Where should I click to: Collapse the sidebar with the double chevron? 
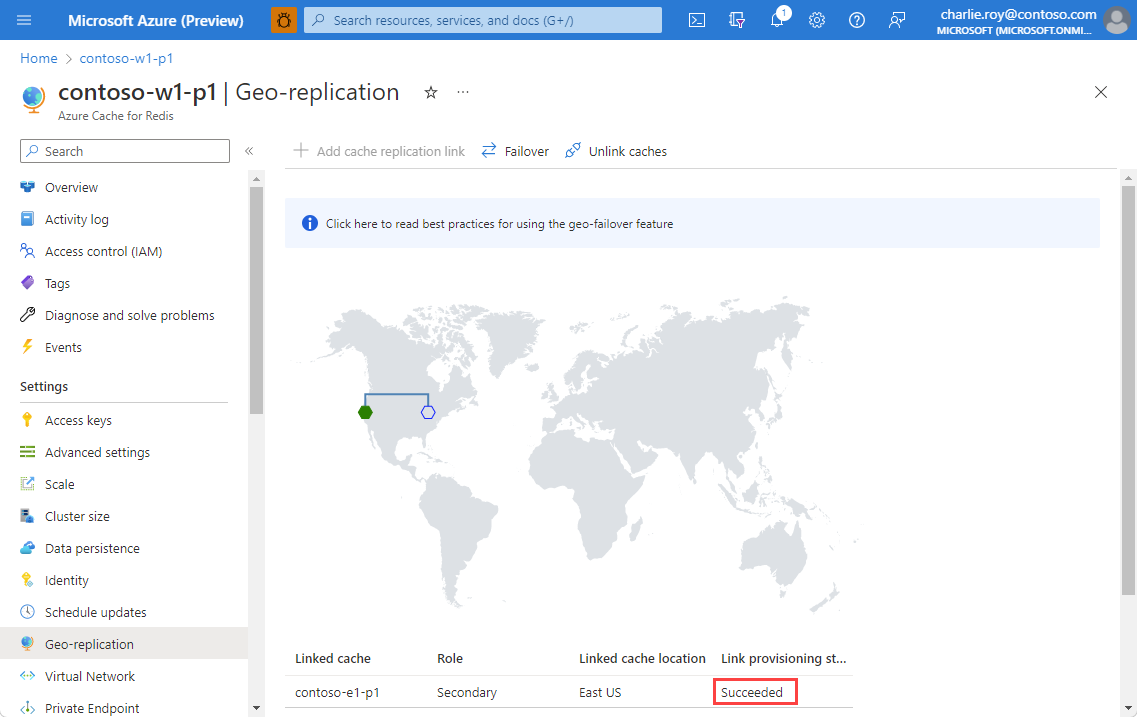249,151
